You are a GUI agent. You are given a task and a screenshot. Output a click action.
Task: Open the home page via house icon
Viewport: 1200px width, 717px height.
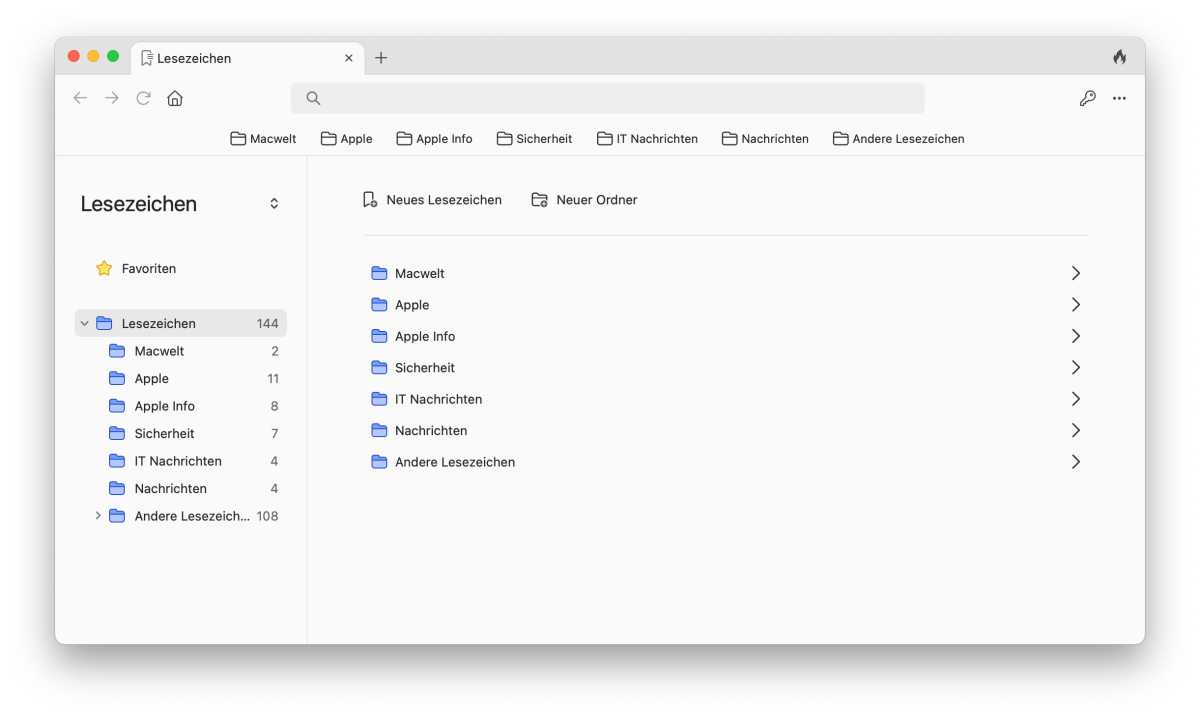(x=175, y=98)
